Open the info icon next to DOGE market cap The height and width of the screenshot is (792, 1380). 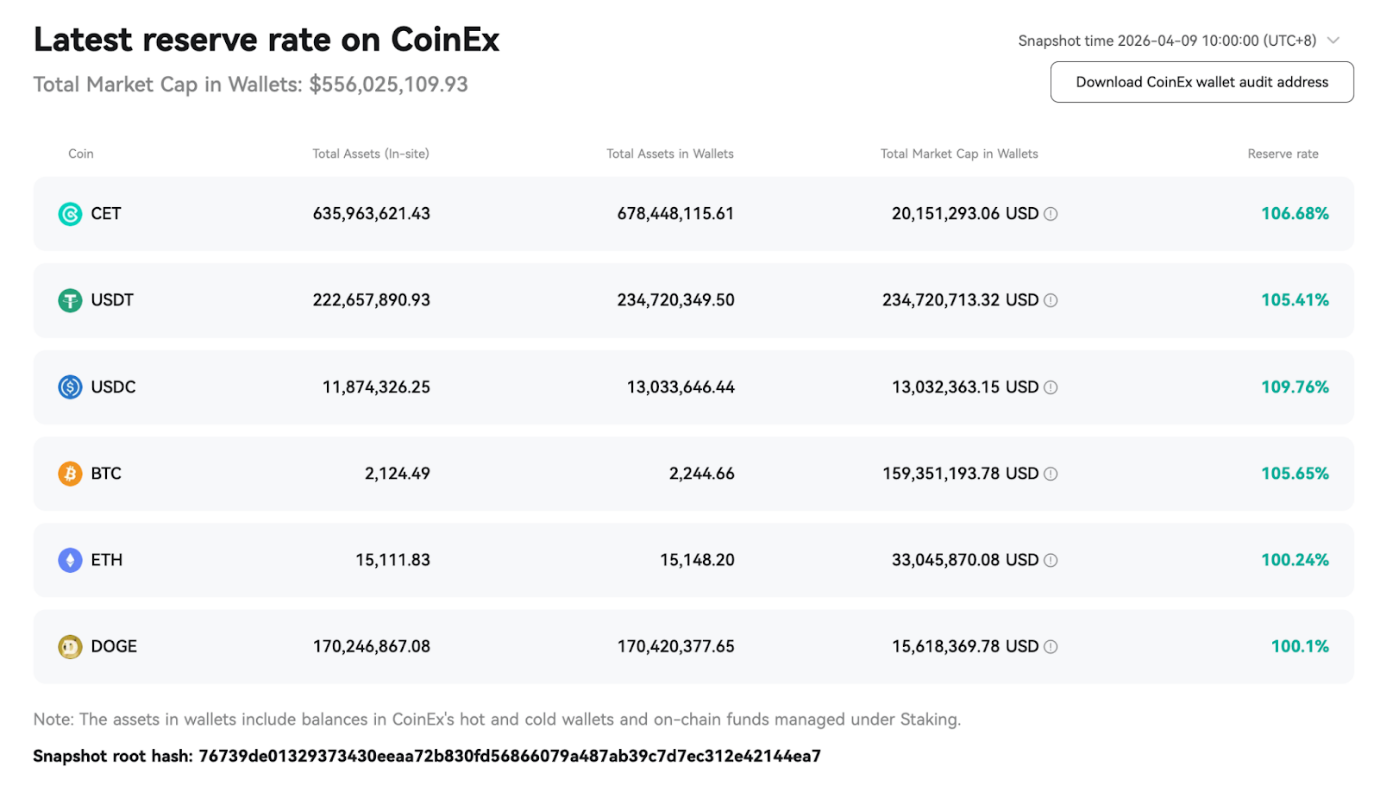click(1052, 646)
